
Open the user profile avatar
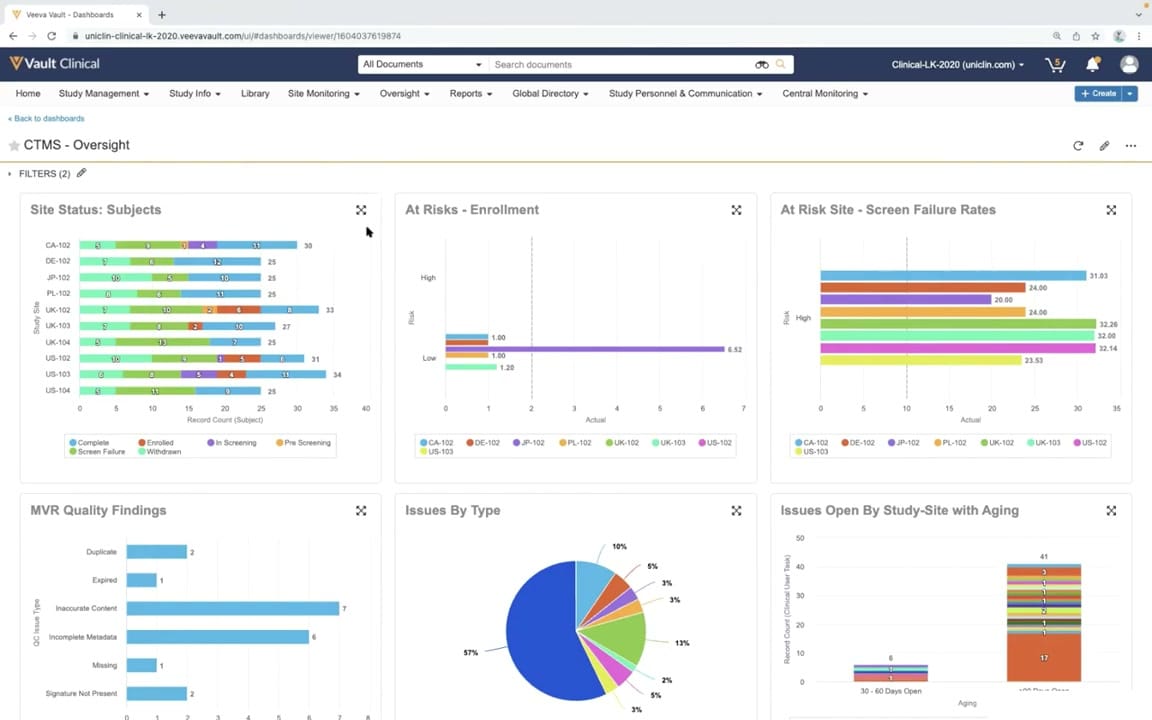(x=1129, y=65)
